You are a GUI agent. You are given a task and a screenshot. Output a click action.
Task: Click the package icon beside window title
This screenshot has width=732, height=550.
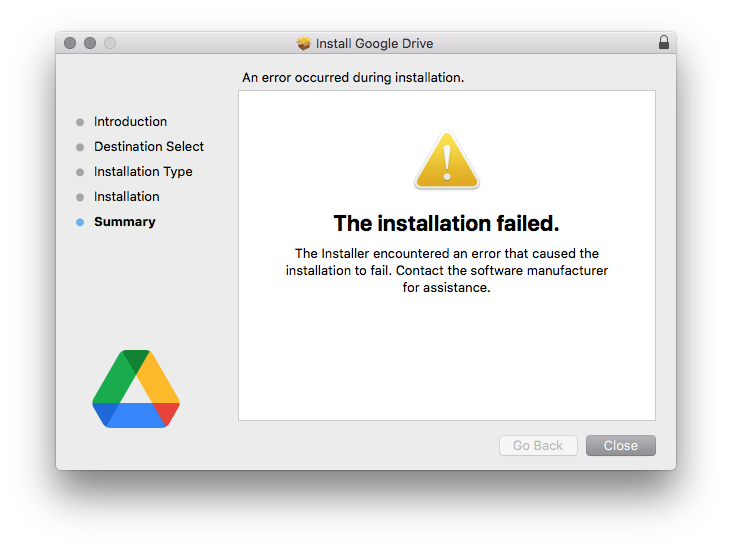[304, 44]
